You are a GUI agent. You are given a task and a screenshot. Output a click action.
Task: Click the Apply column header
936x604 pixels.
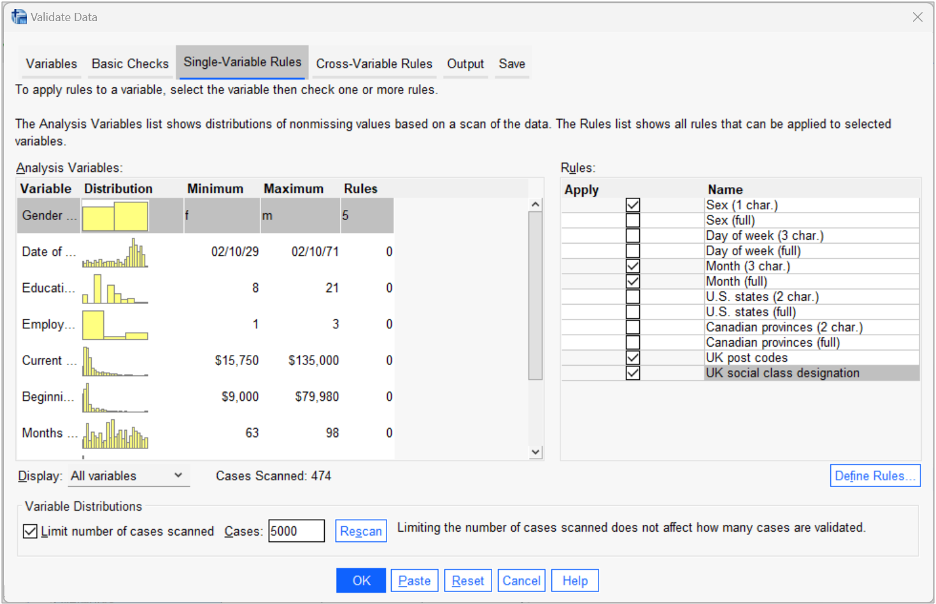click(581, 190)
